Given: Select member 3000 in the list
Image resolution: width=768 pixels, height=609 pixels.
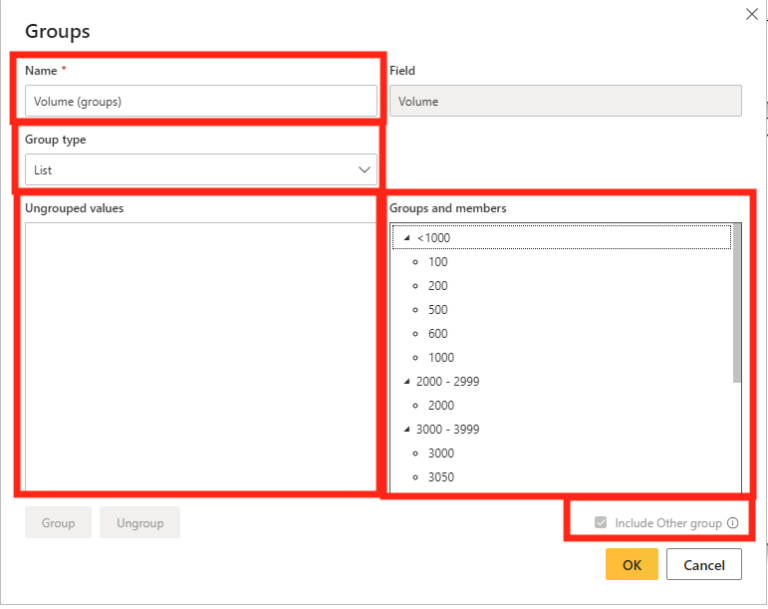Looking at the screenshot, I should [441, 453].
